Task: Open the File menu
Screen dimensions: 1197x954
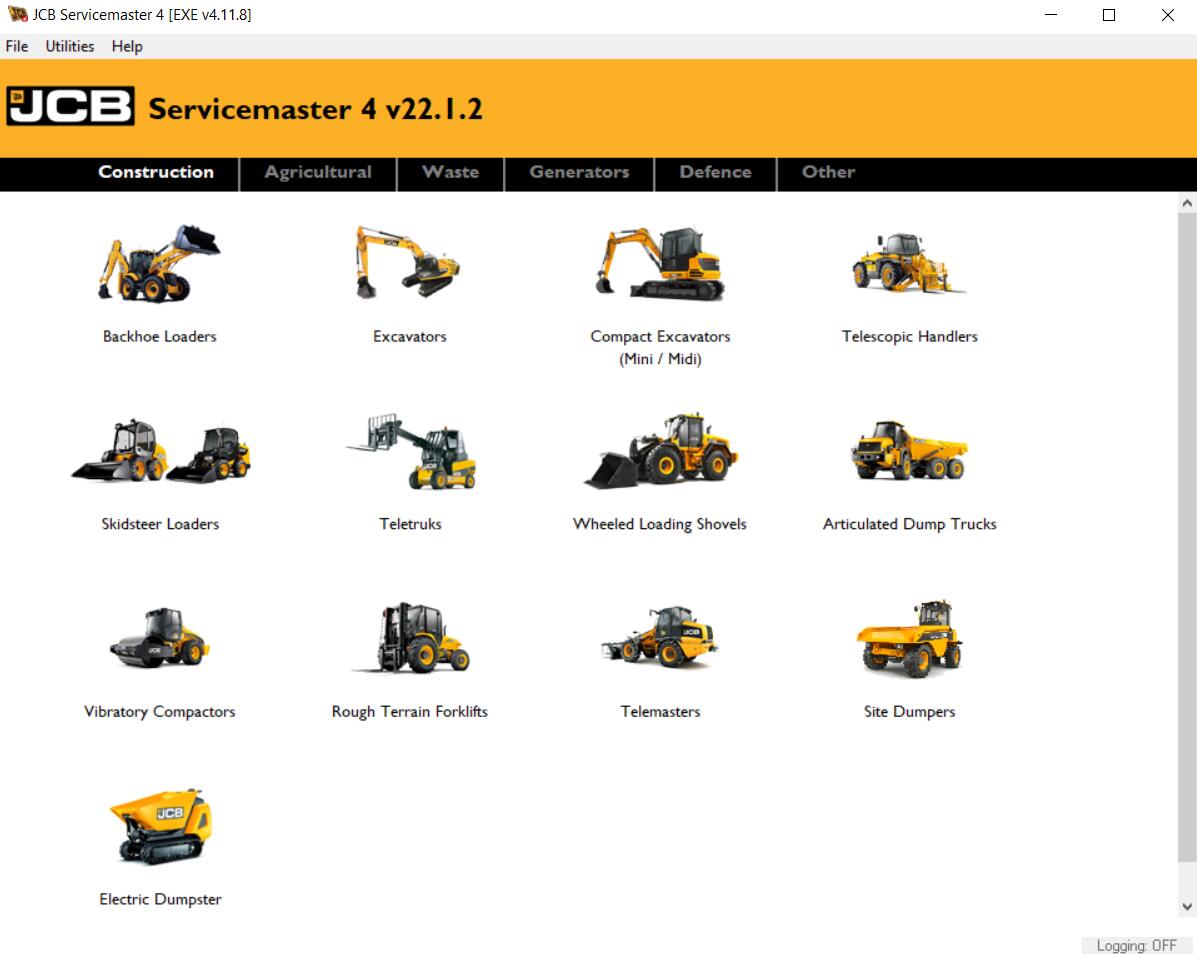Action: tap(16, 46)
